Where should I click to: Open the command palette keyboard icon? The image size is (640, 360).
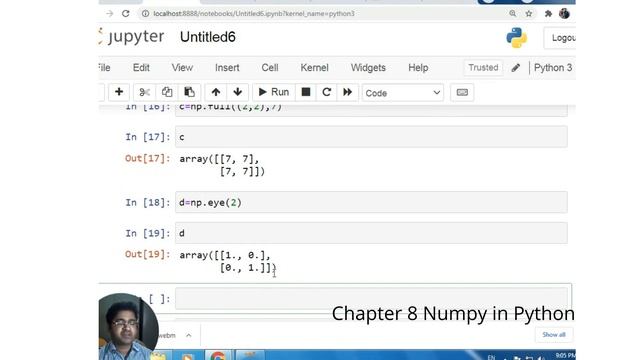(462, 93)
